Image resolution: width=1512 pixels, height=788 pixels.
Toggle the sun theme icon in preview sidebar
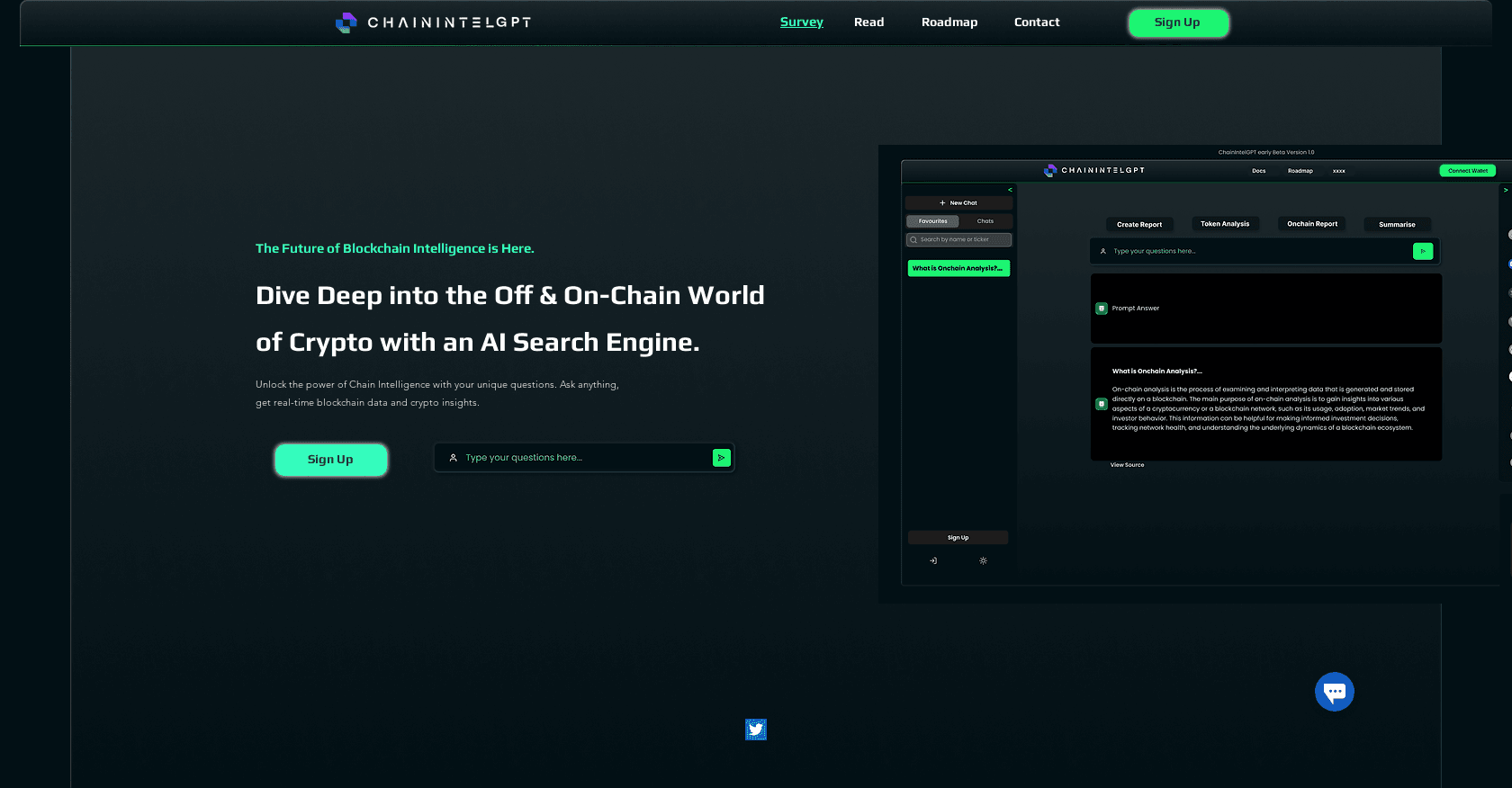click(983, 560)
